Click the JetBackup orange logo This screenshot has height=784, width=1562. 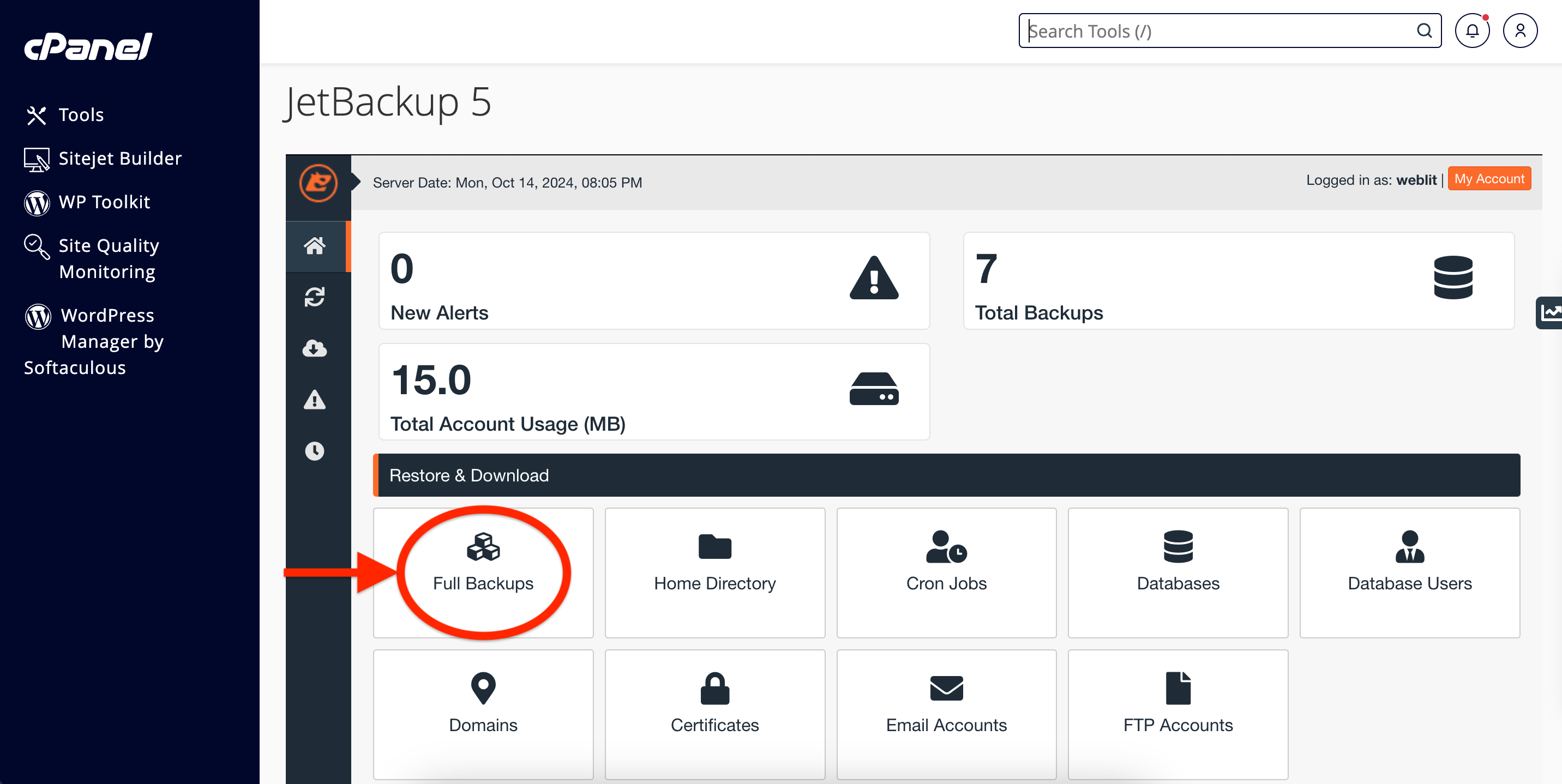click(x=319, y=183)
